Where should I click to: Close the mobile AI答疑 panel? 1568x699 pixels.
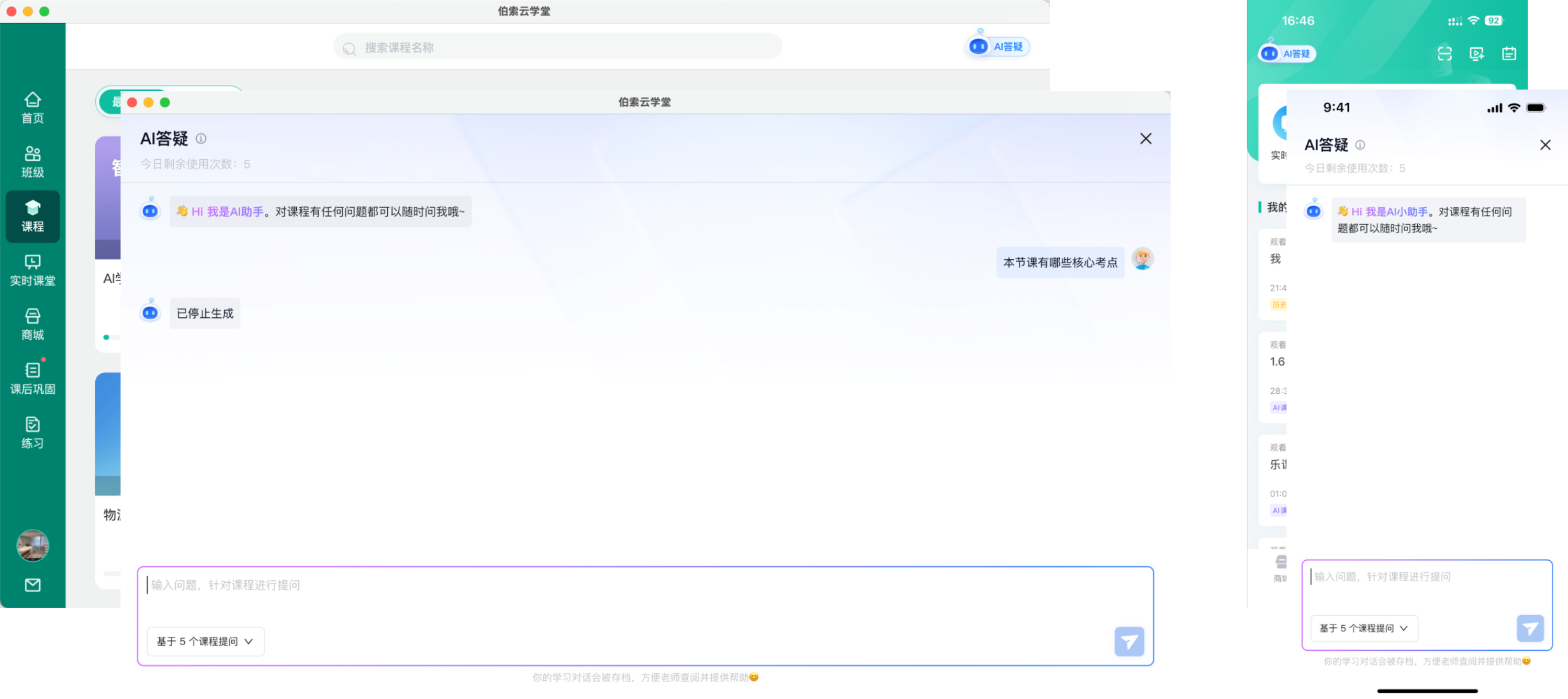[x=1545, y=145]
